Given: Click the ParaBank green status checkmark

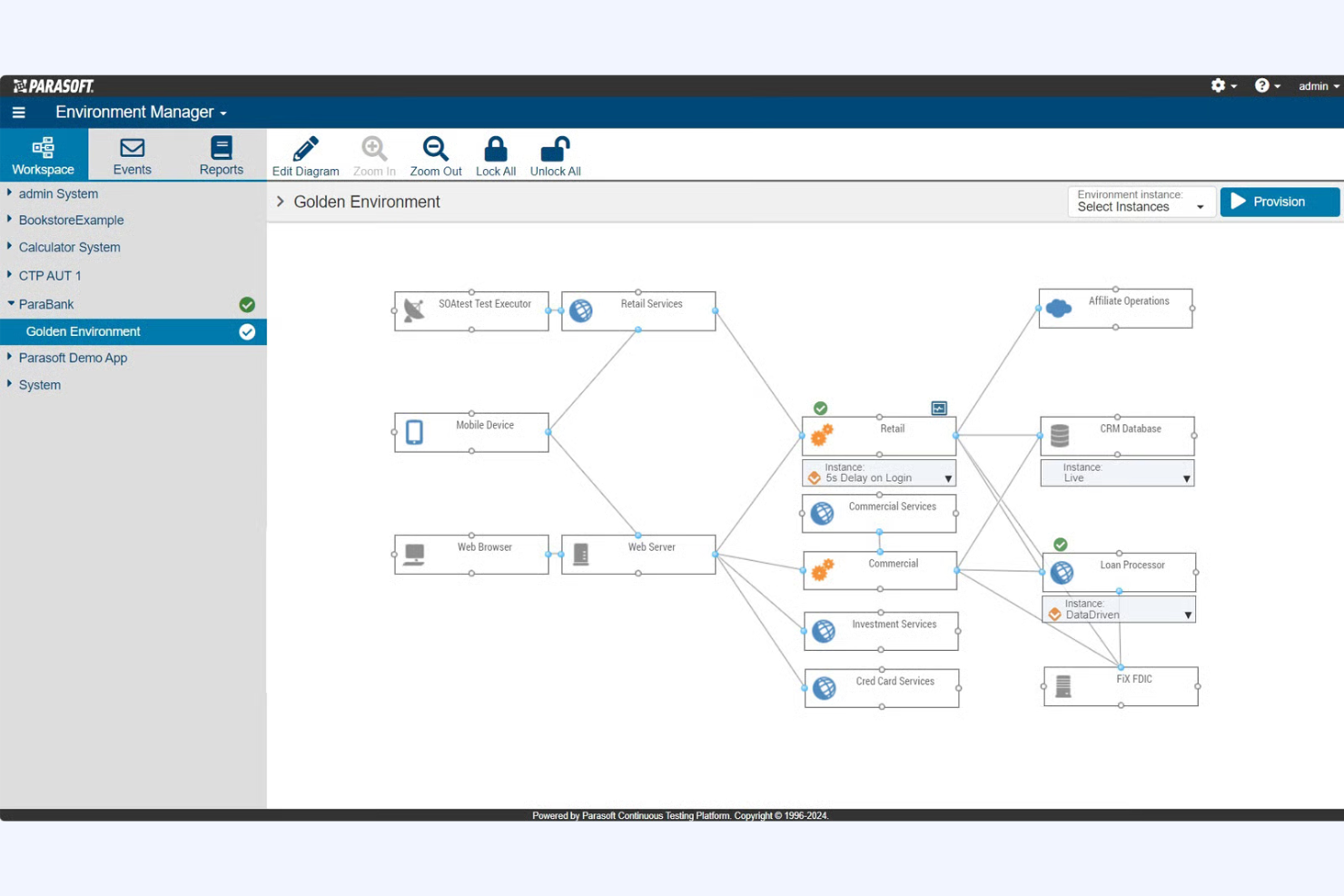Looking at the screenshot, I should coord(247,304).
